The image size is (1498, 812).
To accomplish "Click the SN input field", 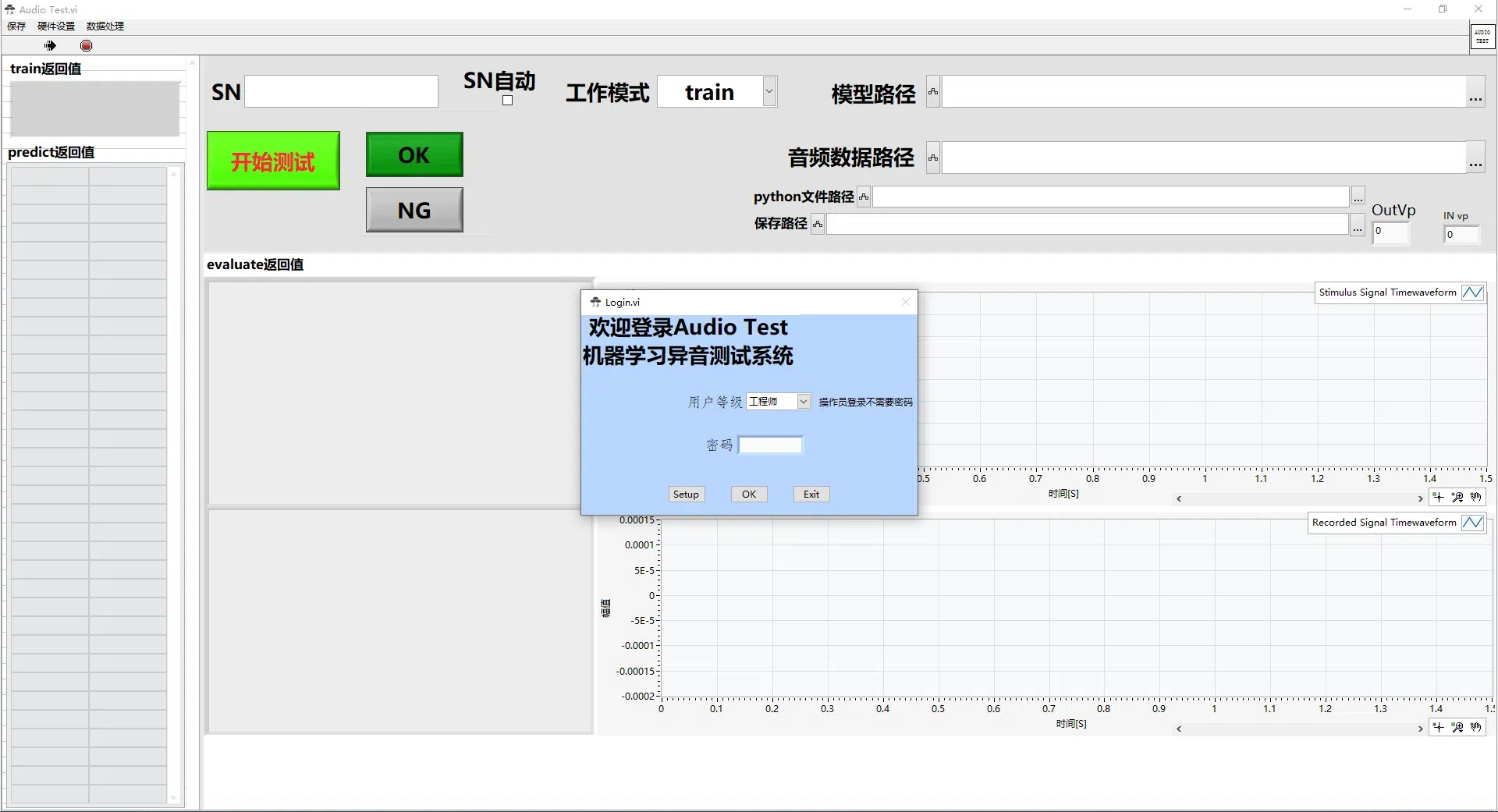I will pyautogui.click(x=341, y=91).
